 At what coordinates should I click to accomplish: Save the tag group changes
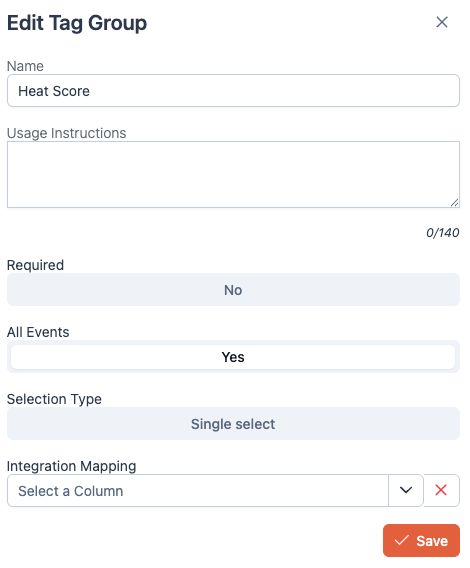click(x=421, y=540)
